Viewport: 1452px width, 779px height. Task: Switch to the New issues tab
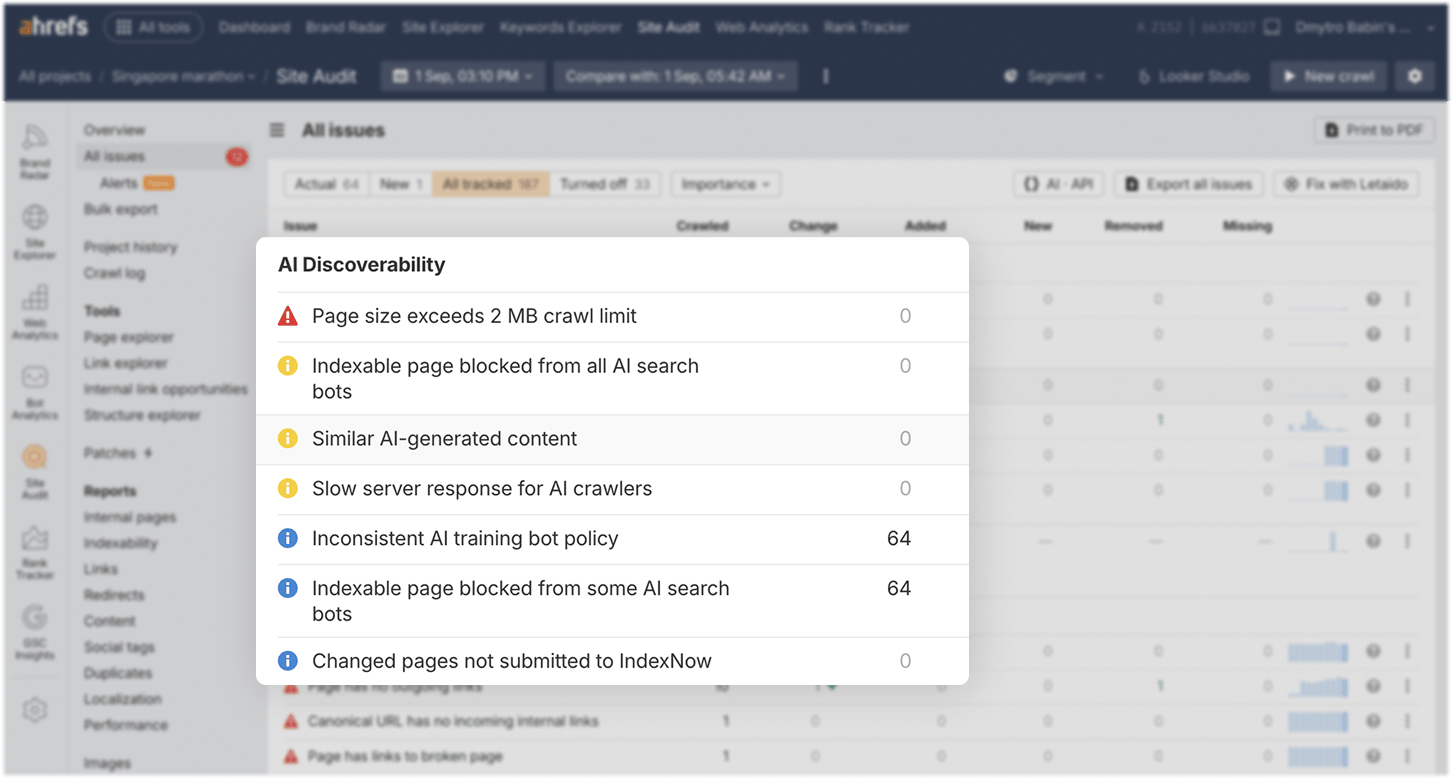click(401, 184)
